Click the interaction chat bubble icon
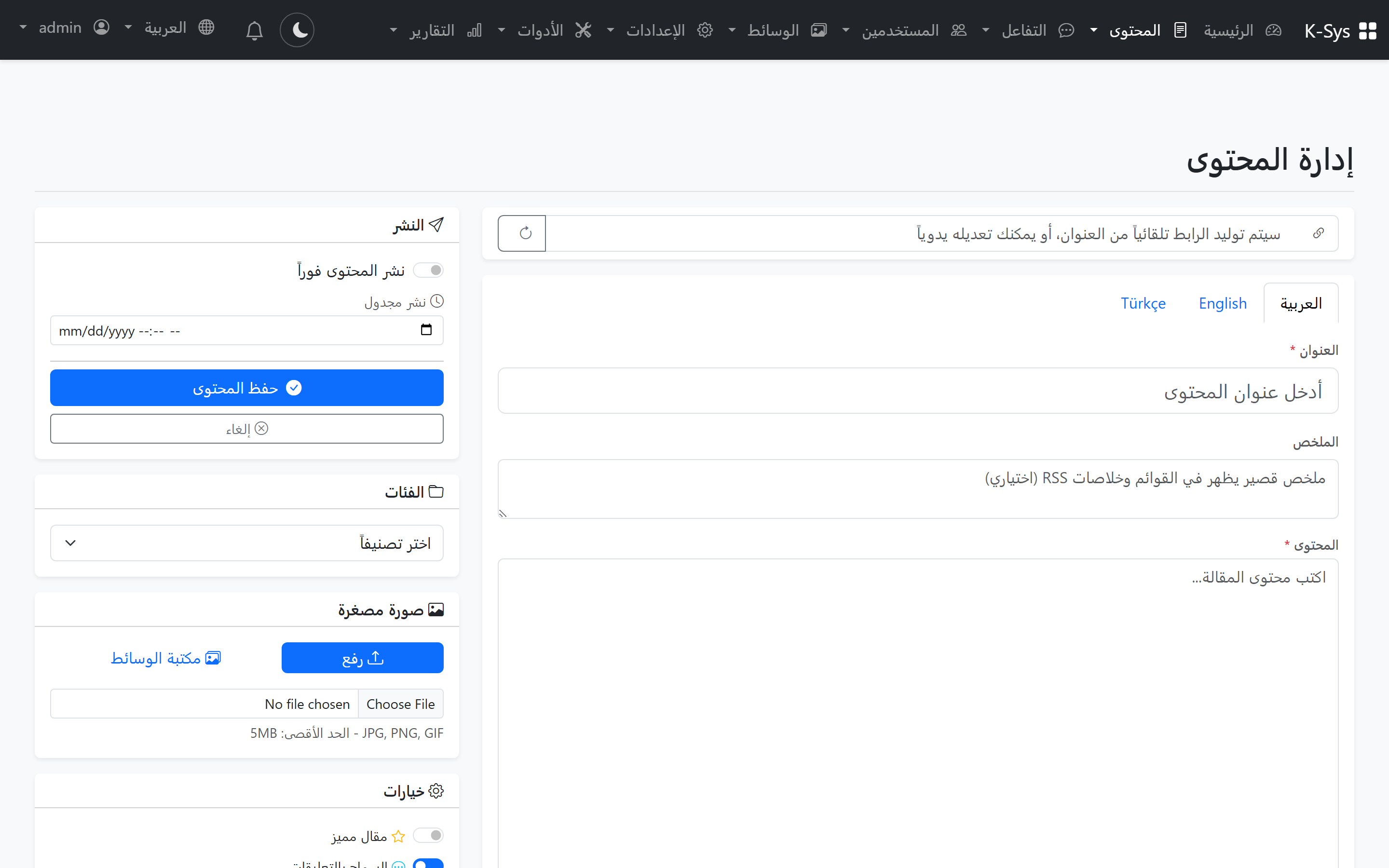This screenshot has width=1389, height=868. point(1066,30)
